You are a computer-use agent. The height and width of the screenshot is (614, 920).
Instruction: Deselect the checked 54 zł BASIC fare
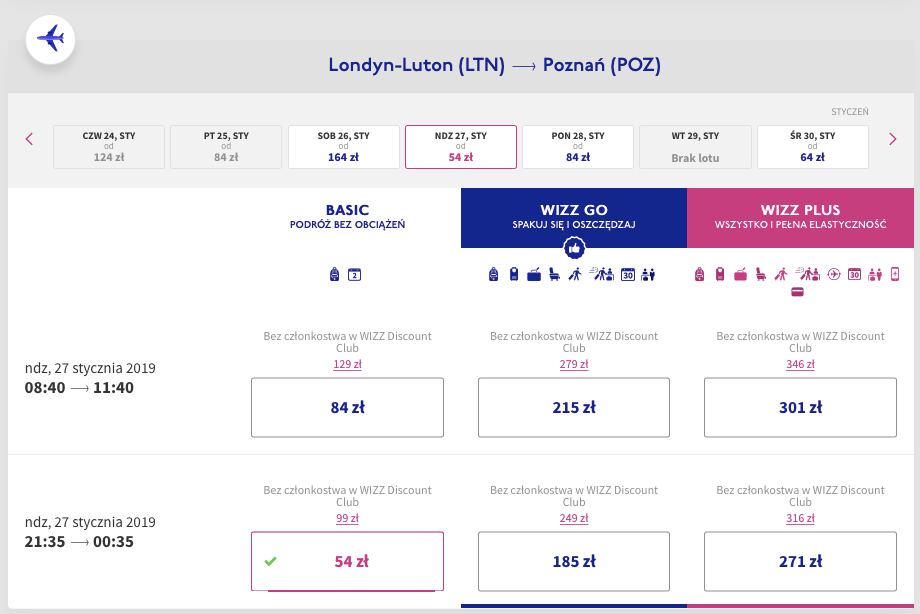tap(347, 561)
